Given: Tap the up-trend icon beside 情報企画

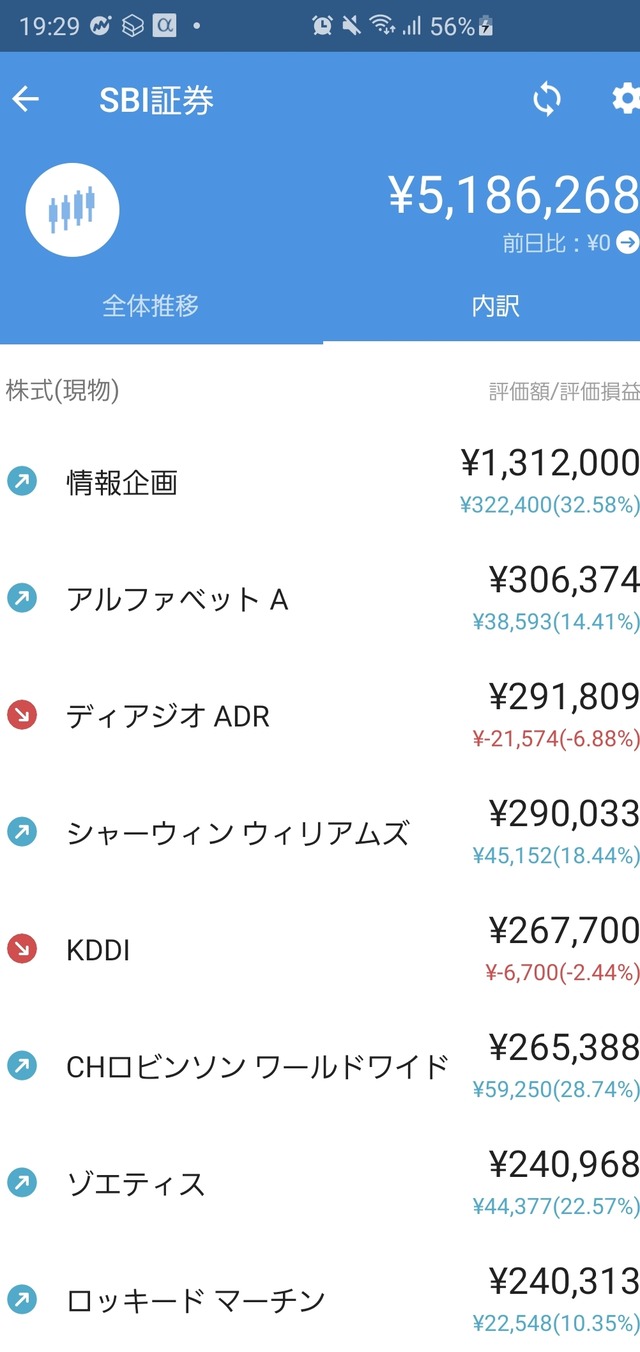Looking at the screenshot, I should pyautogui.click(x=21, y=481).
